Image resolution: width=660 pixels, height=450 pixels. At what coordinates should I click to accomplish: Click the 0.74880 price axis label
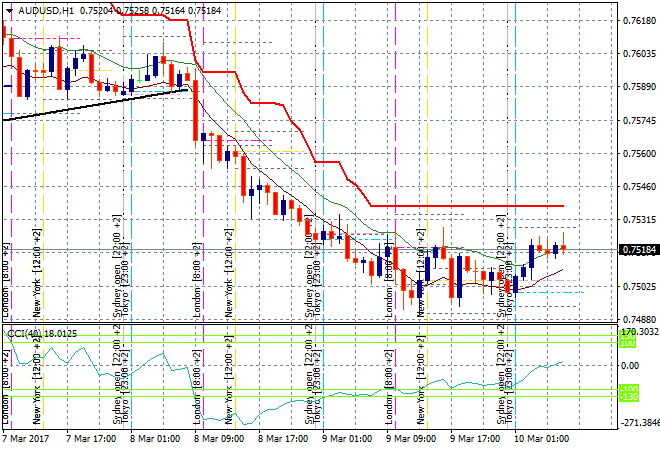(x=637, y=320)
